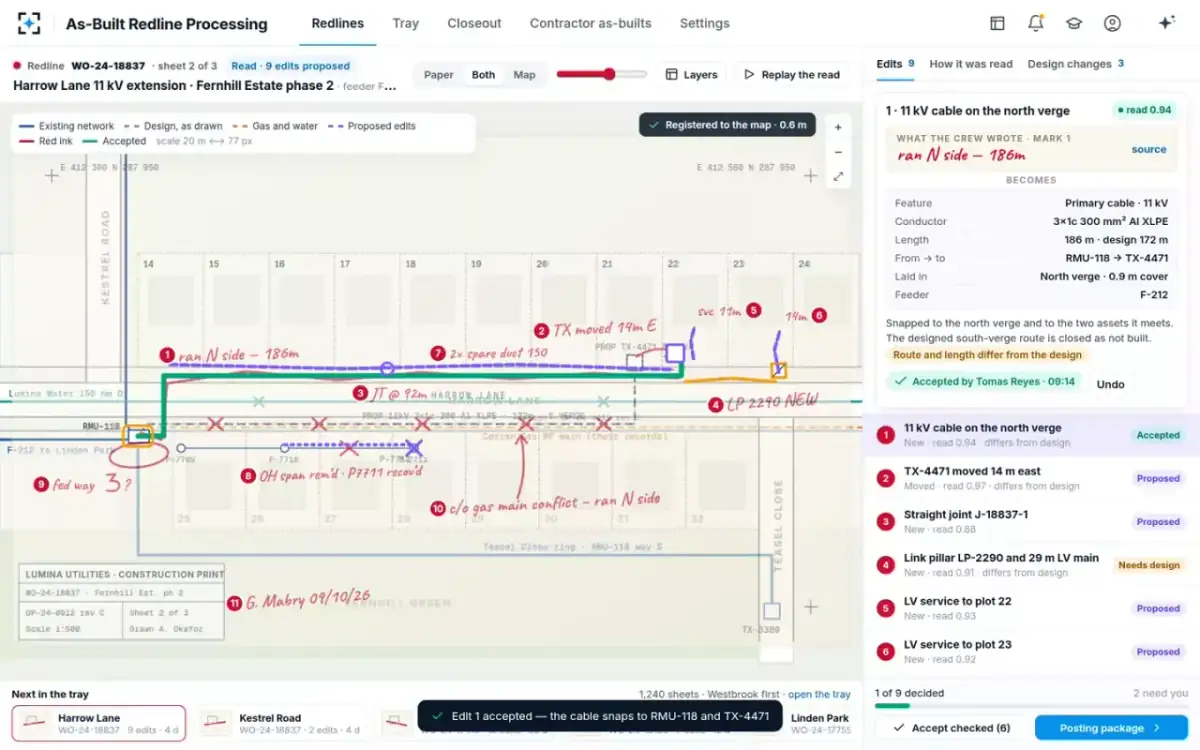1200x750 pixels.
Task: Select redline marker 10 gas main conflict
Action: (x=437, y=508)
